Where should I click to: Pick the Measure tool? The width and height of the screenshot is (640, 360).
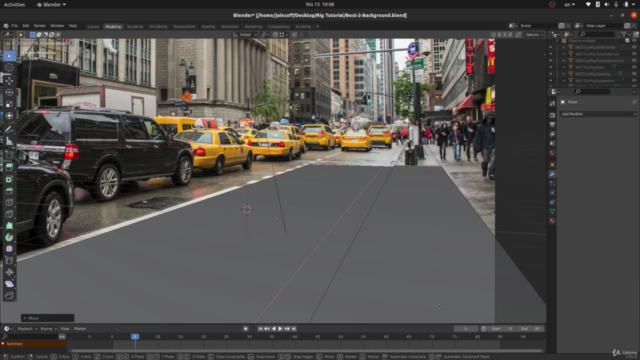tap(9, 141)
